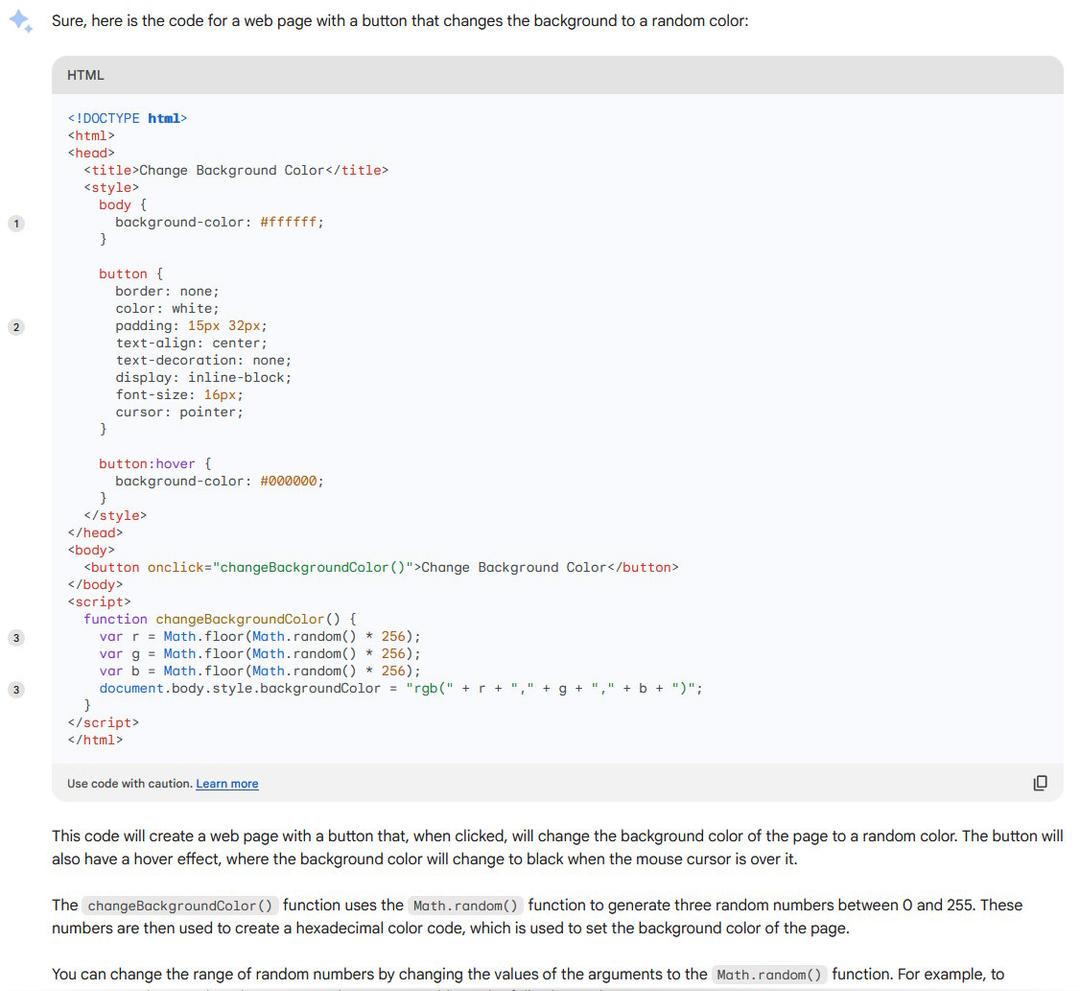Click the inline "changeBackgroundColor()" code chip in the explanation
Image resolution: width=1080 pixels, height=991 pixels.
180,906
